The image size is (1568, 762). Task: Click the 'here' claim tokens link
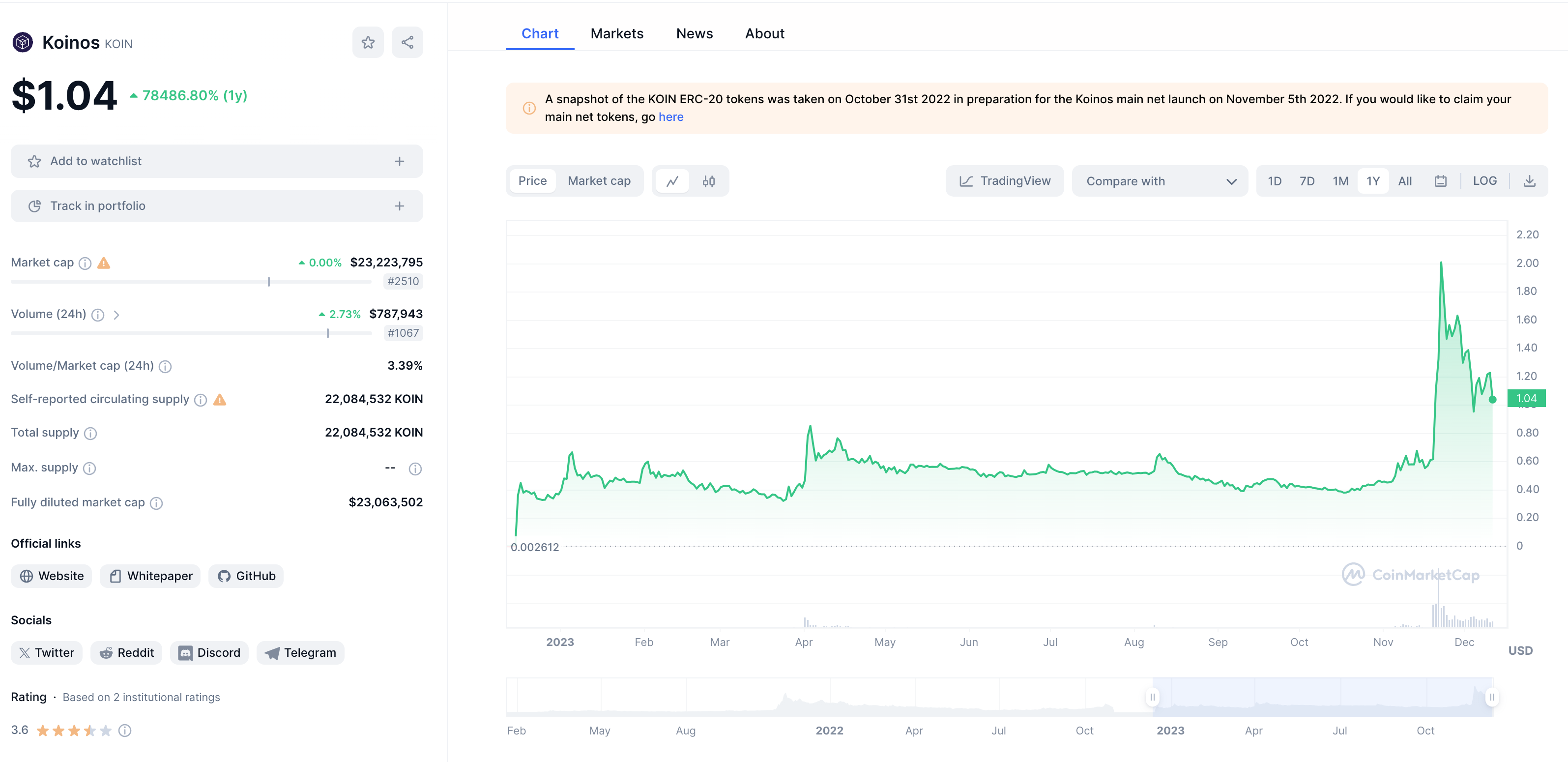[x=671, y=117]
